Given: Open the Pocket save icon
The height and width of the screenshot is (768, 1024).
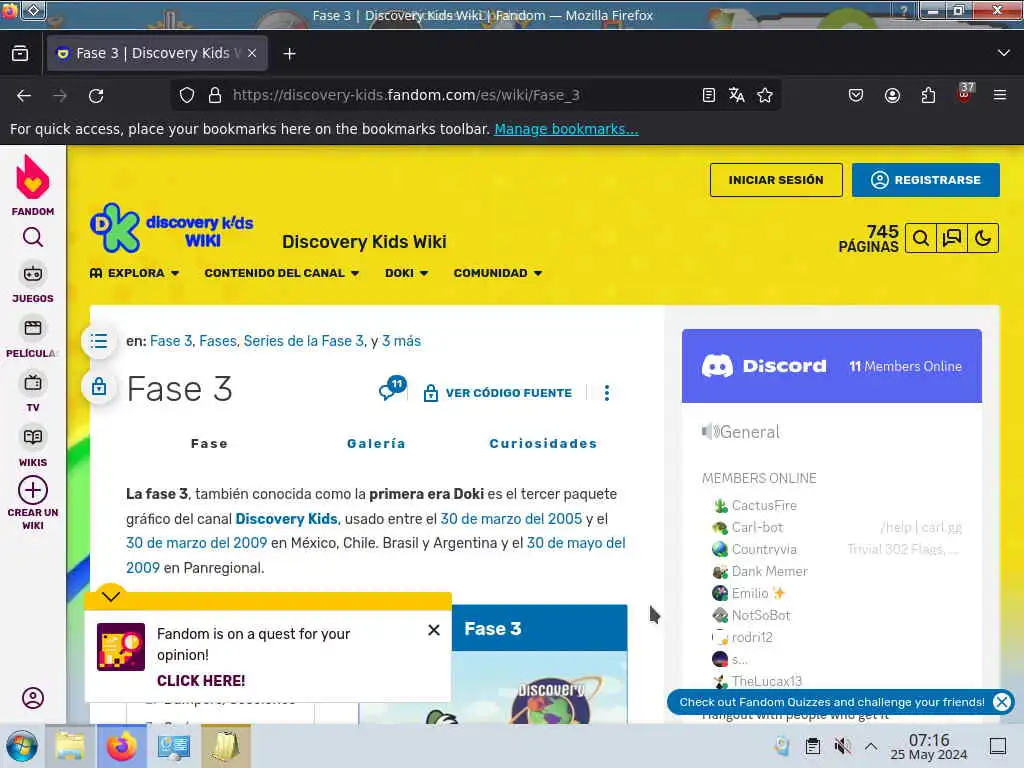Looking at the screenshot, I should pos(856,95).
